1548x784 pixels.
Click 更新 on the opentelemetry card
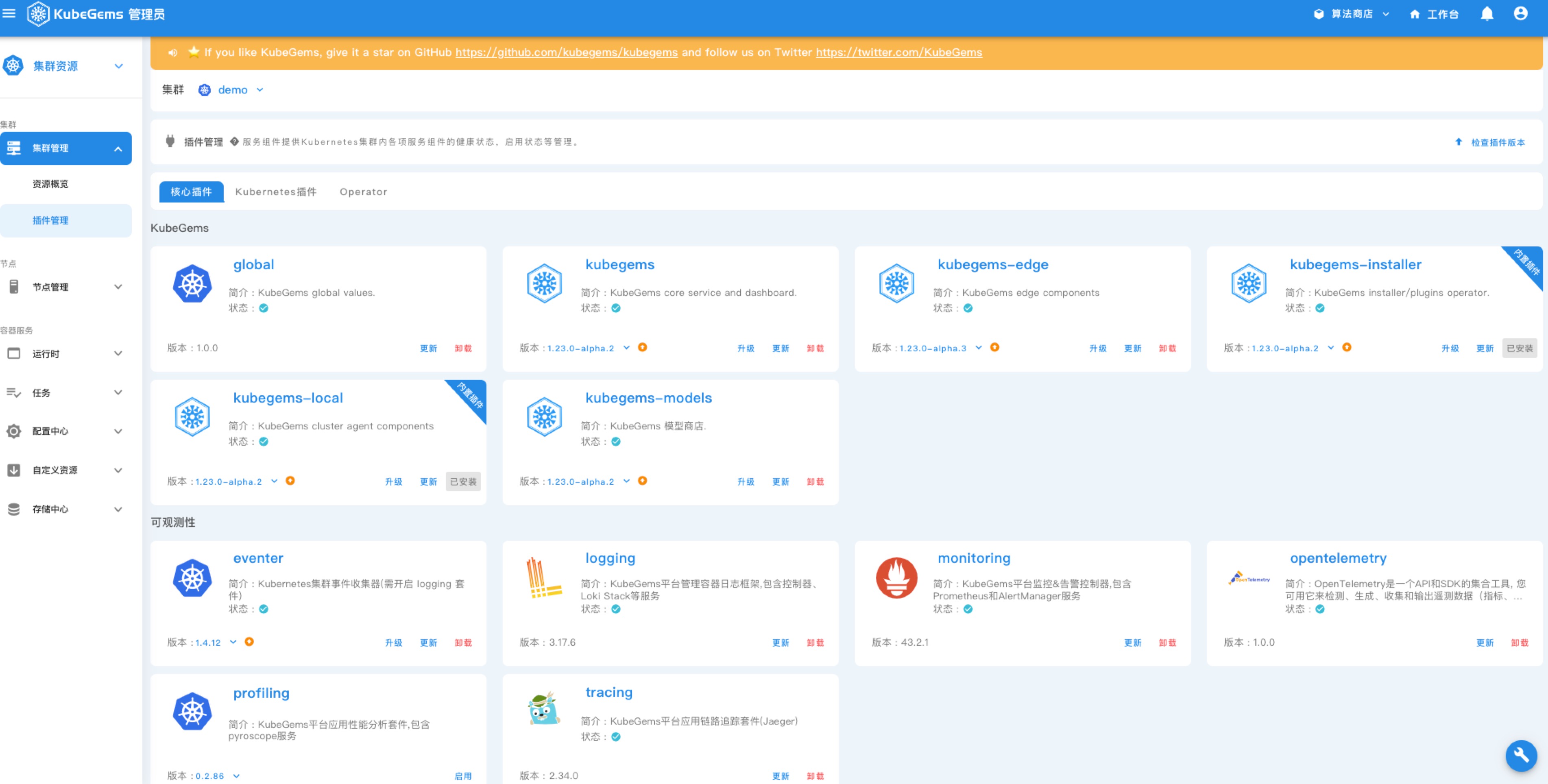pyautogui.click(x=1485, y=643)
